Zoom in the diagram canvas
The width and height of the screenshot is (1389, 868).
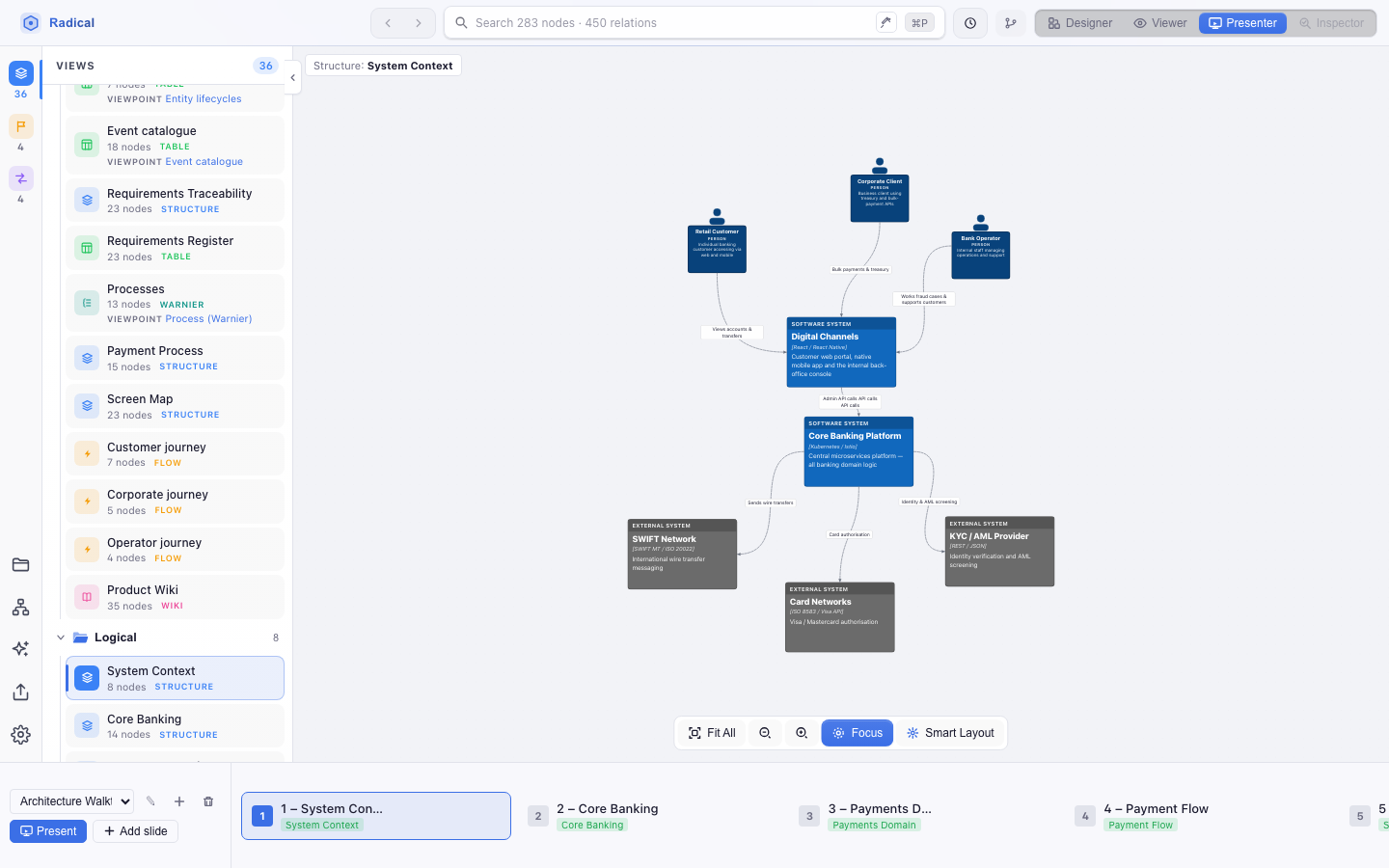point(802,733)
